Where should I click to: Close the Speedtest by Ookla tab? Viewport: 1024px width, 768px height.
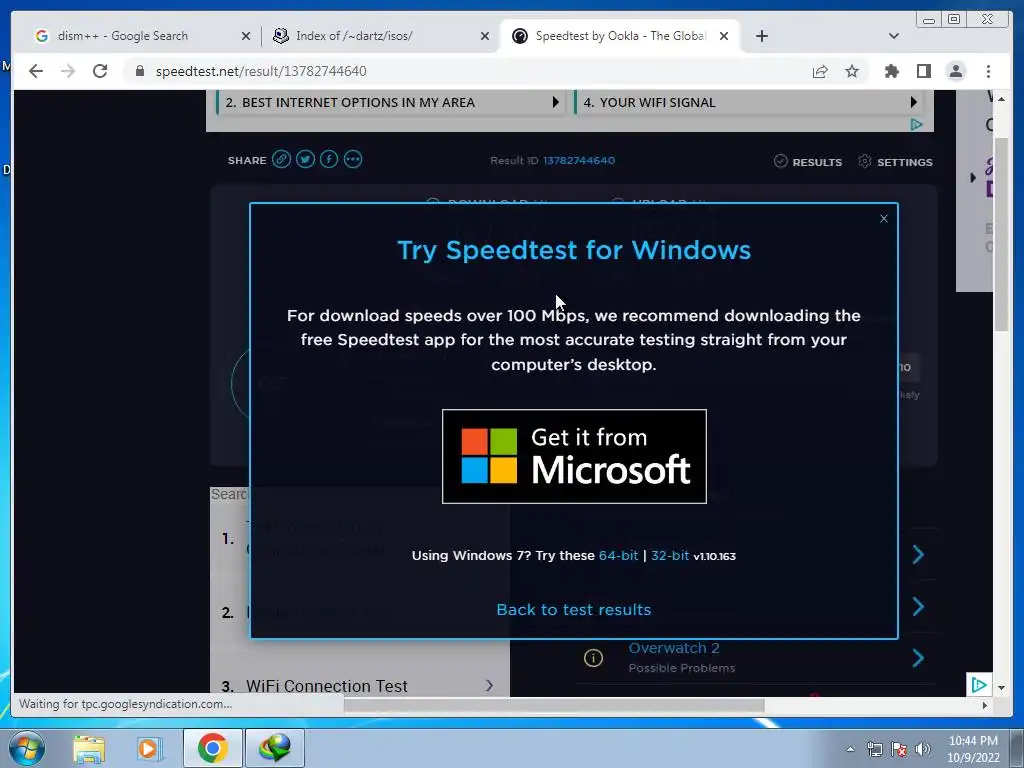pos(724,36)
